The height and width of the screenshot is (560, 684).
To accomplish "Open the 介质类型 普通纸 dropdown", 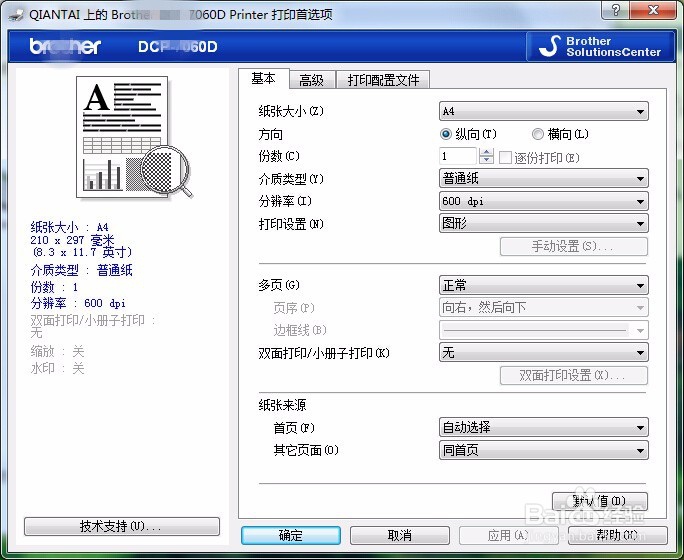I will point(544,178).
